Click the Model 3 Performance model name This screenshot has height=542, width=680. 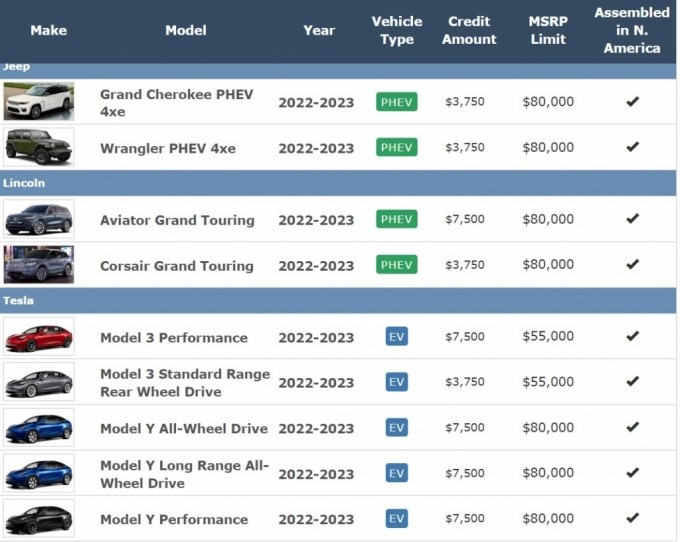point(174,338)
